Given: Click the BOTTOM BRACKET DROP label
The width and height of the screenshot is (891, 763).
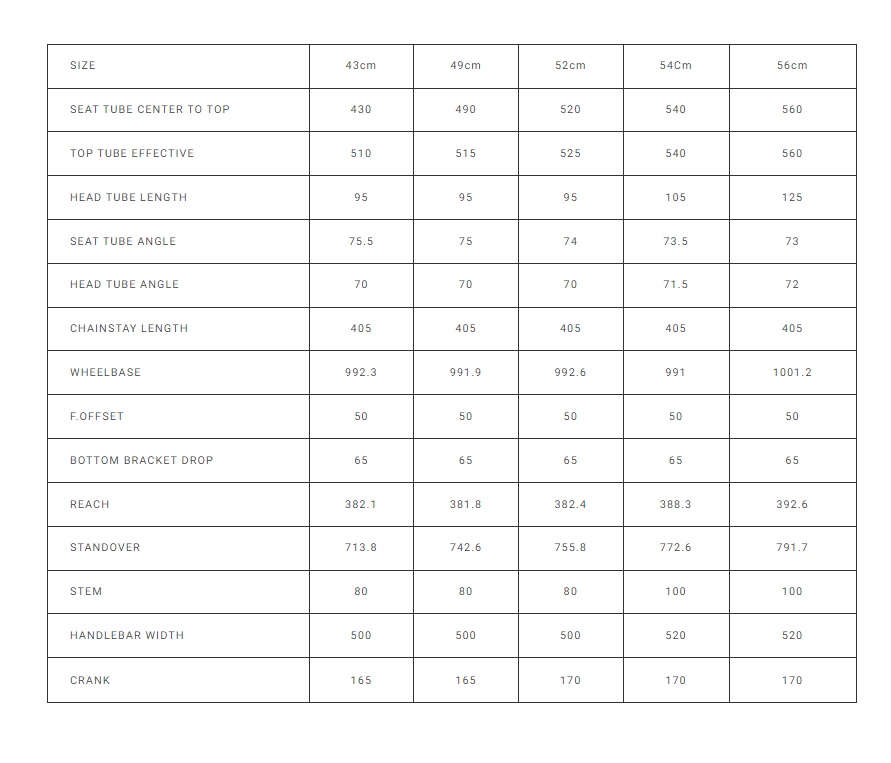Looking at the screenshot, I should click(142, 461).
